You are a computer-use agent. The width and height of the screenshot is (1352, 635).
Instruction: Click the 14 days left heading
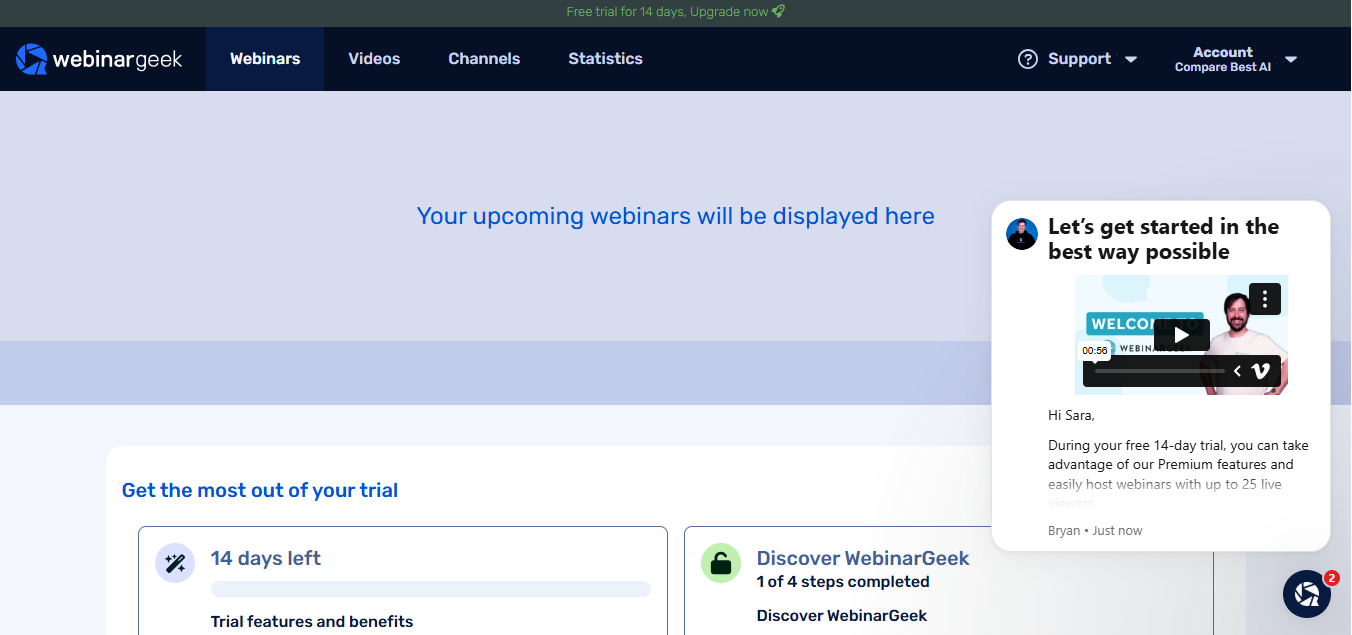[266, 558]
